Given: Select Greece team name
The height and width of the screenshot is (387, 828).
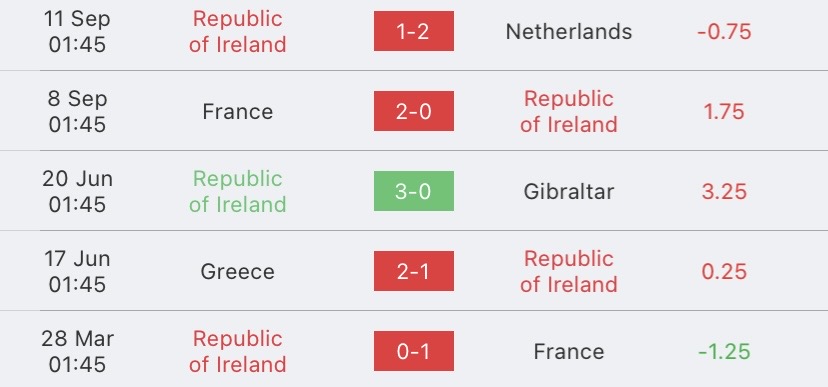Looking at the screenshot, I should (x=238, y=271).
